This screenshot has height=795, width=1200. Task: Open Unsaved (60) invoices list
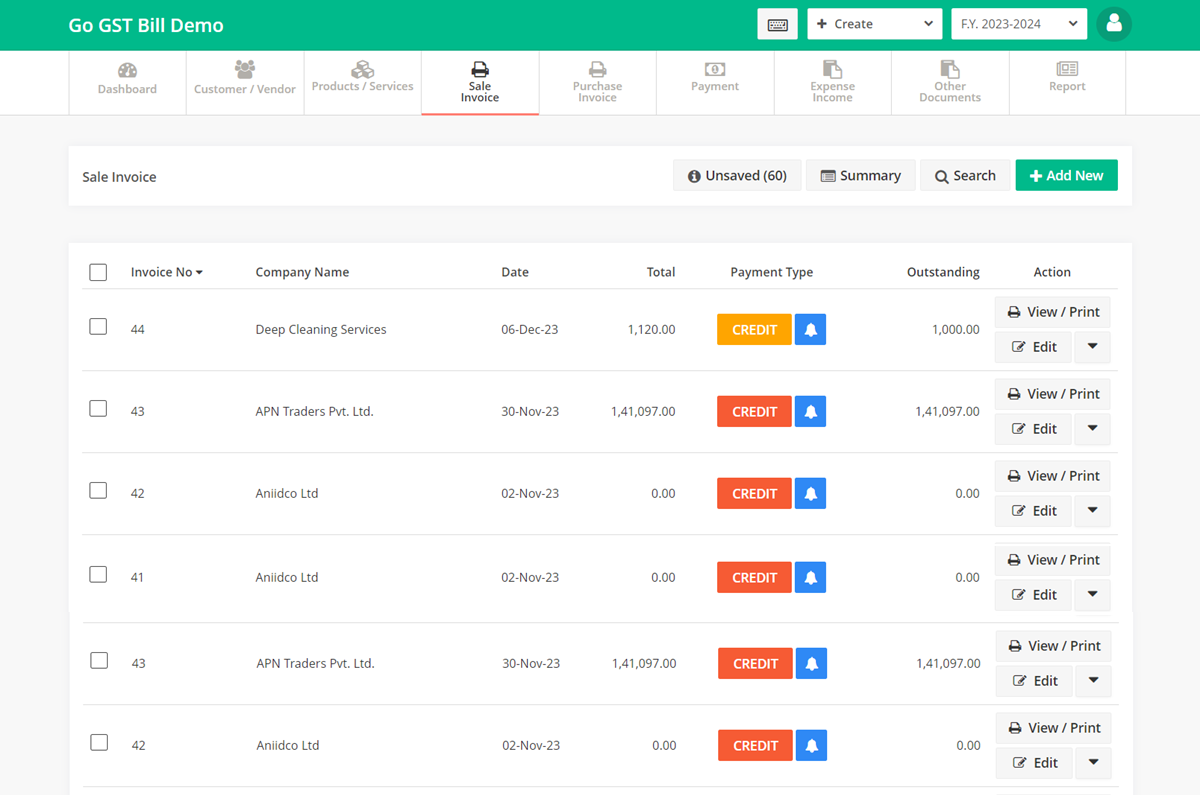737,176
